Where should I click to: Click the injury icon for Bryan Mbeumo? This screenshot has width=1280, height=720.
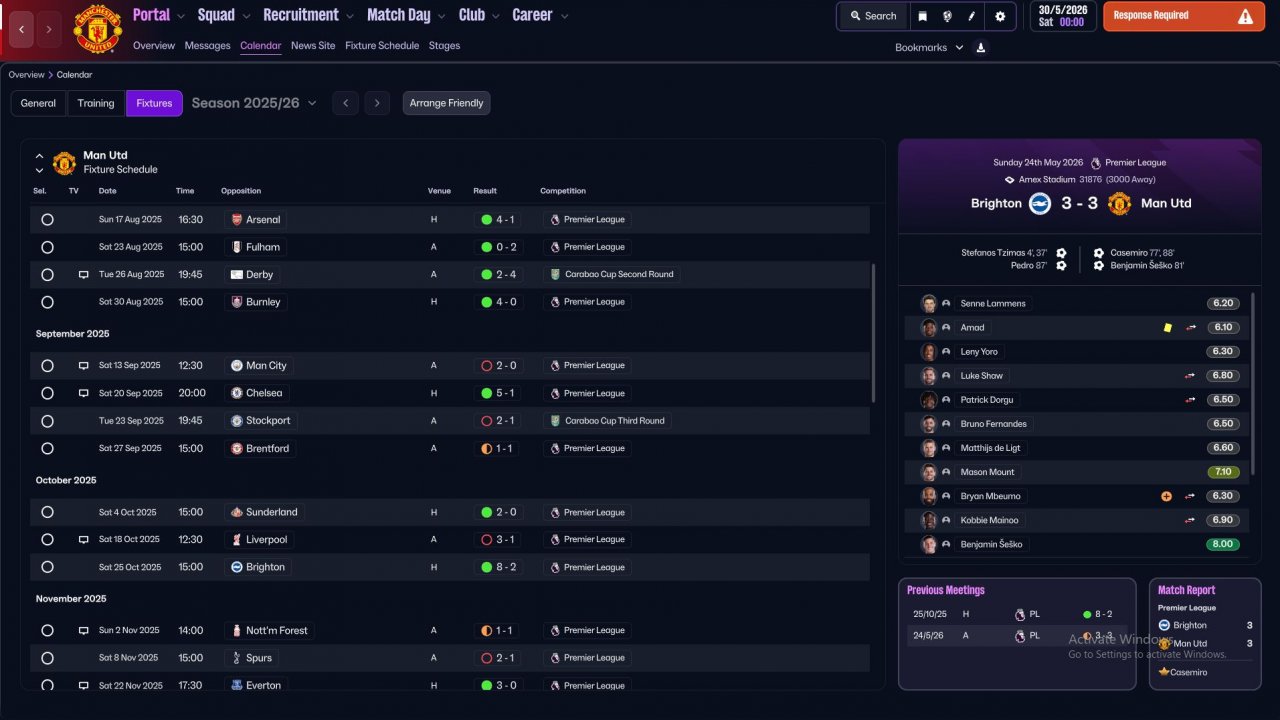(1166, 496)
